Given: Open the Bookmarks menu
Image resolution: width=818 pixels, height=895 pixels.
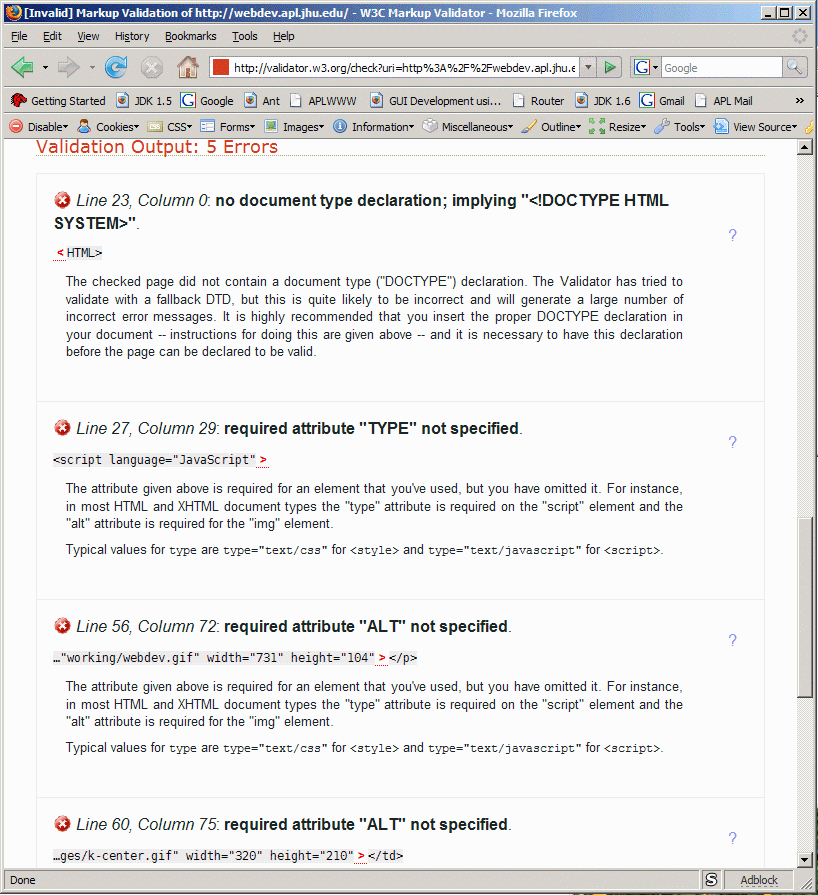Looking at the screenshot, I should [191, 36].
